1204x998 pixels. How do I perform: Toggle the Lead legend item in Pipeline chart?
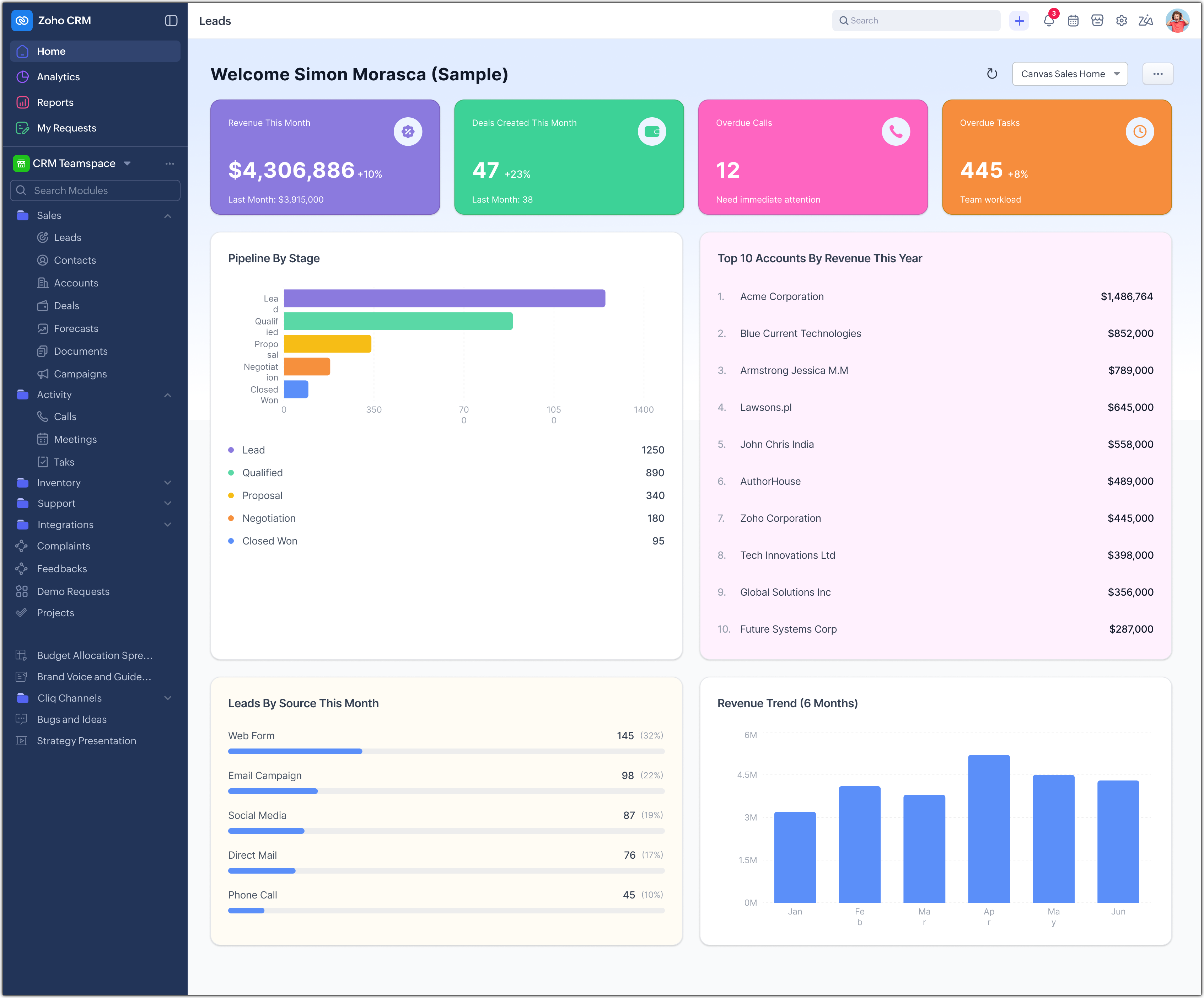(x=253, y=450)
